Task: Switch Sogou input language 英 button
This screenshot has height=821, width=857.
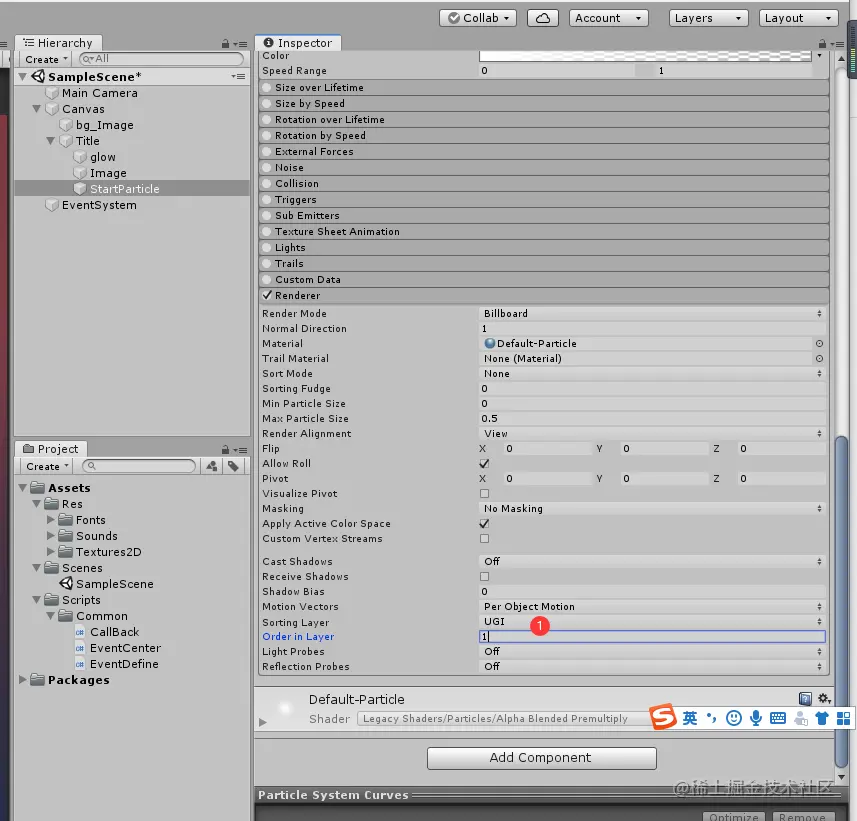Action: (x=690, y=718)
